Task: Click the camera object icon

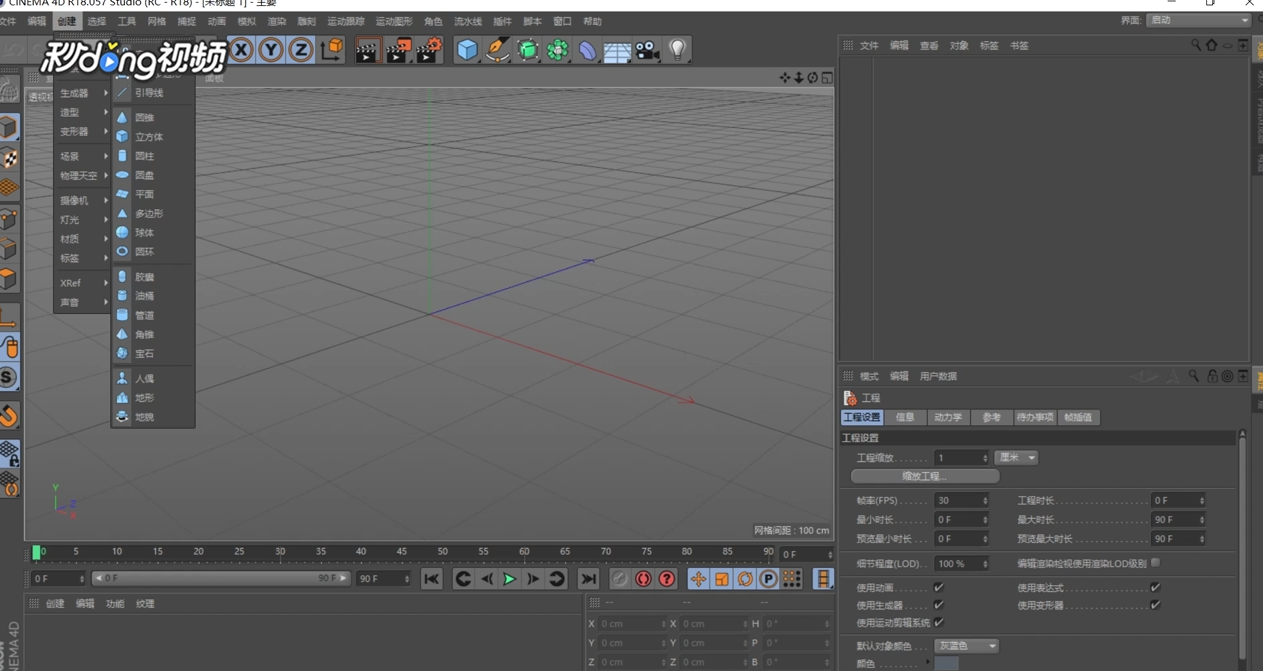Action: click(647, 50)
